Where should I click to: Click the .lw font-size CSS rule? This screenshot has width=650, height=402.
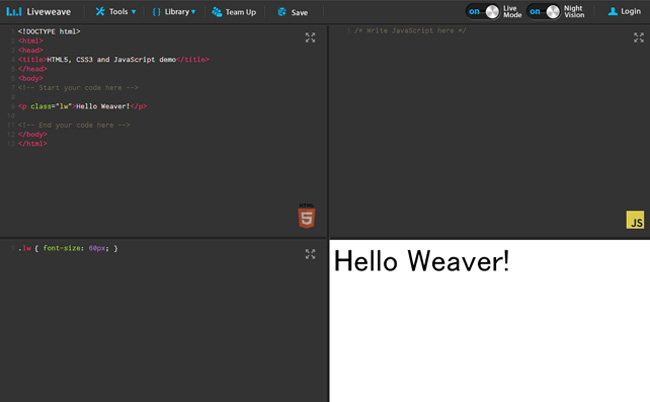(x=68, y=248)
